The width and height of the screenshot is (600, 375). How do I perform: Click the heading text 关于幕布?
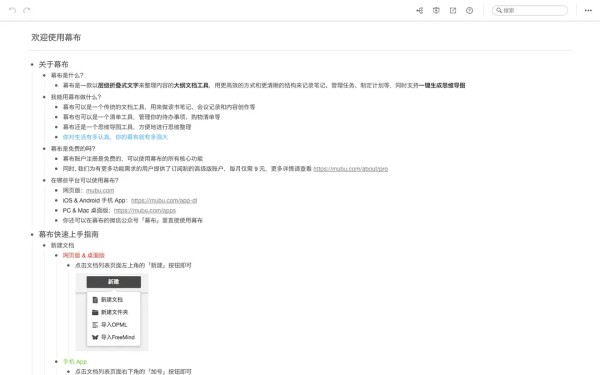coord(54,64)
